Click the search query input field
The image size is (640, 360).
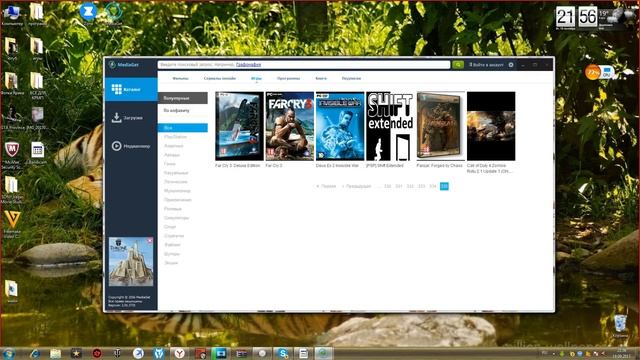(304, 64)
